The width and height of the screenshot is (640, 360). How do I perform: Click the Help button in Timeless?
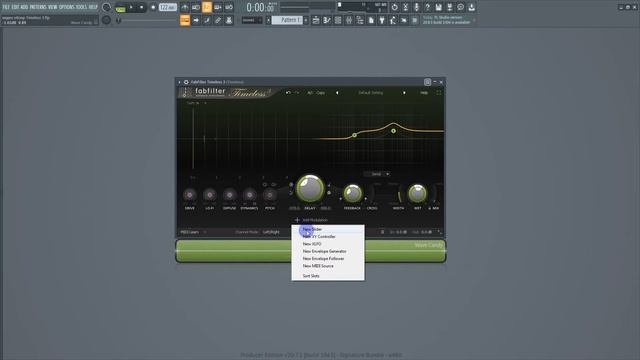424,93
